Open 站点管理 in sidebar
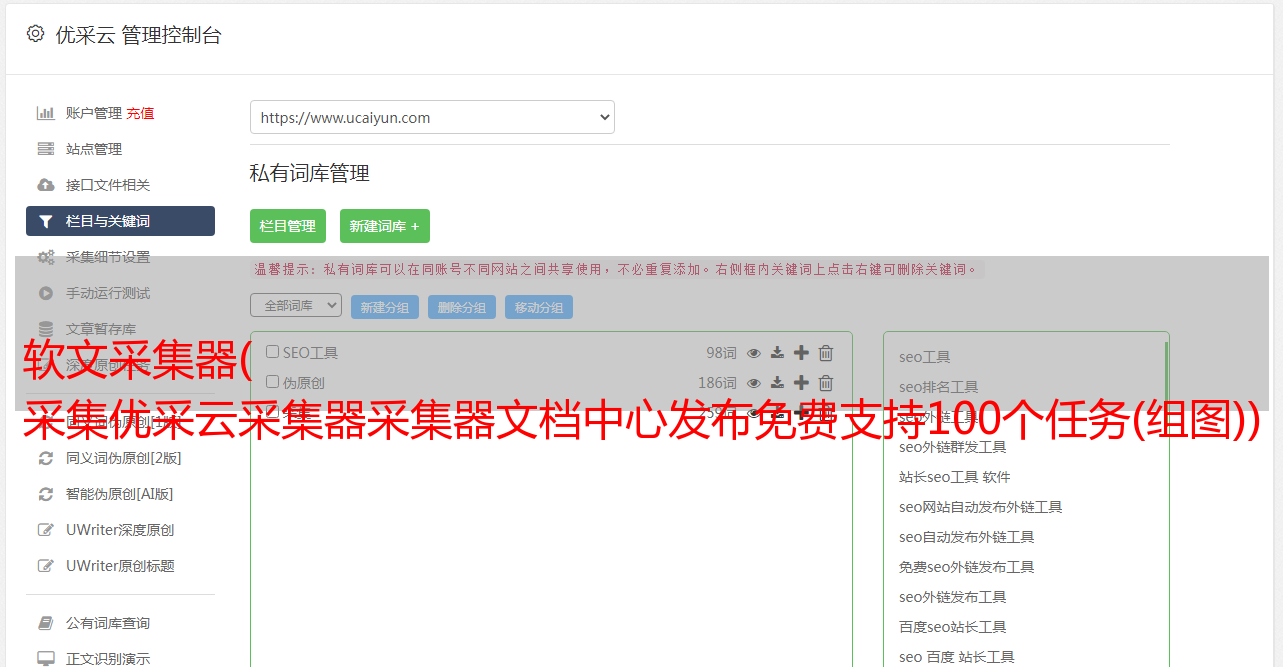This screenshot has height=667, width=1283. (x=94, y=149)
